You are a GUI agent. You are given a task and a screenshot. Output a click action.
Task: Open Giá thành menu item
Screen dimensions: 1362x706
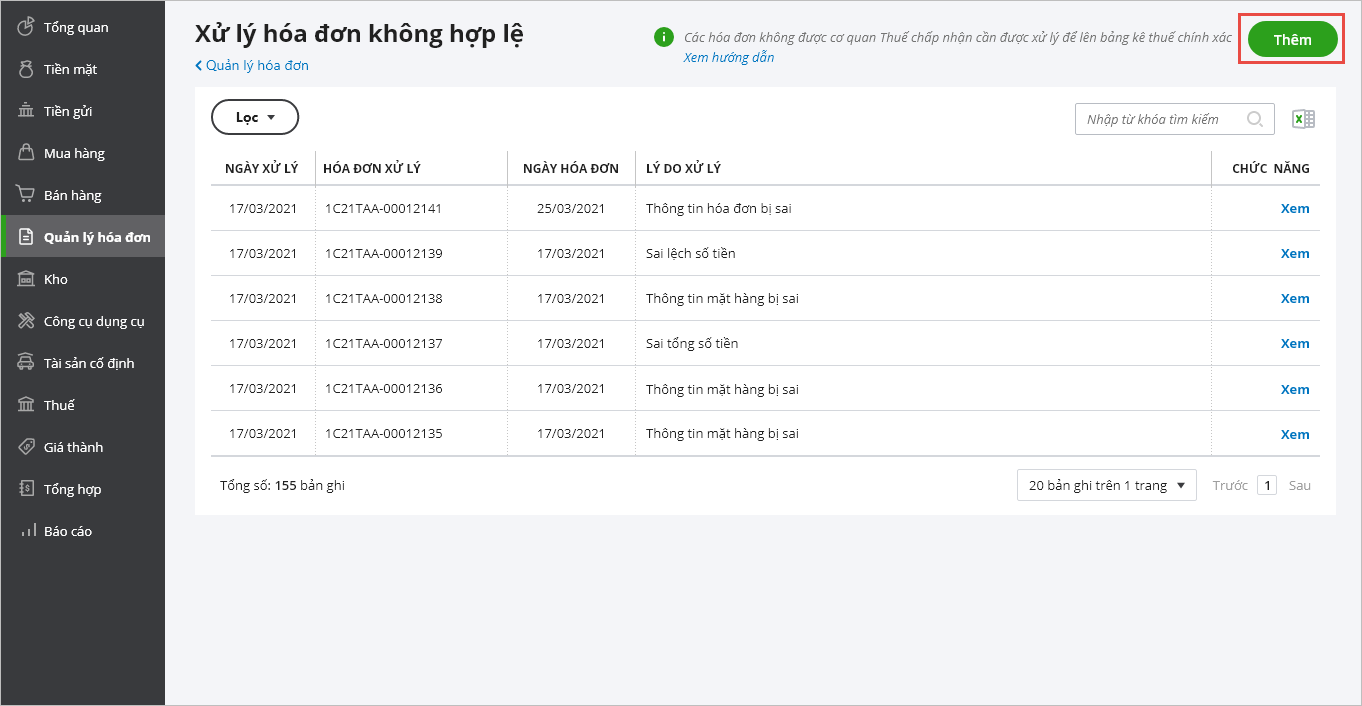pos(73,447)
